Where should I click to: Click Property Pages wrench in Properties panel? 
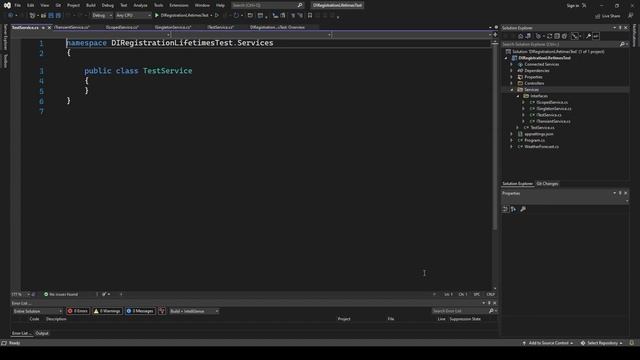pos(523,209)
